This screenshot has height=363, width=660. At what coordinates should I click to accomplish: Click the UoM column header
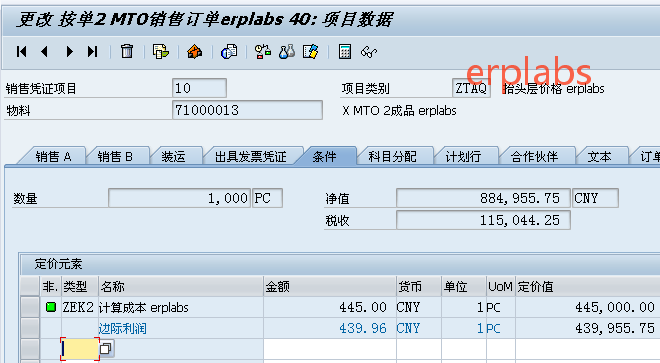pyautogui.click(x=500, y=286)
